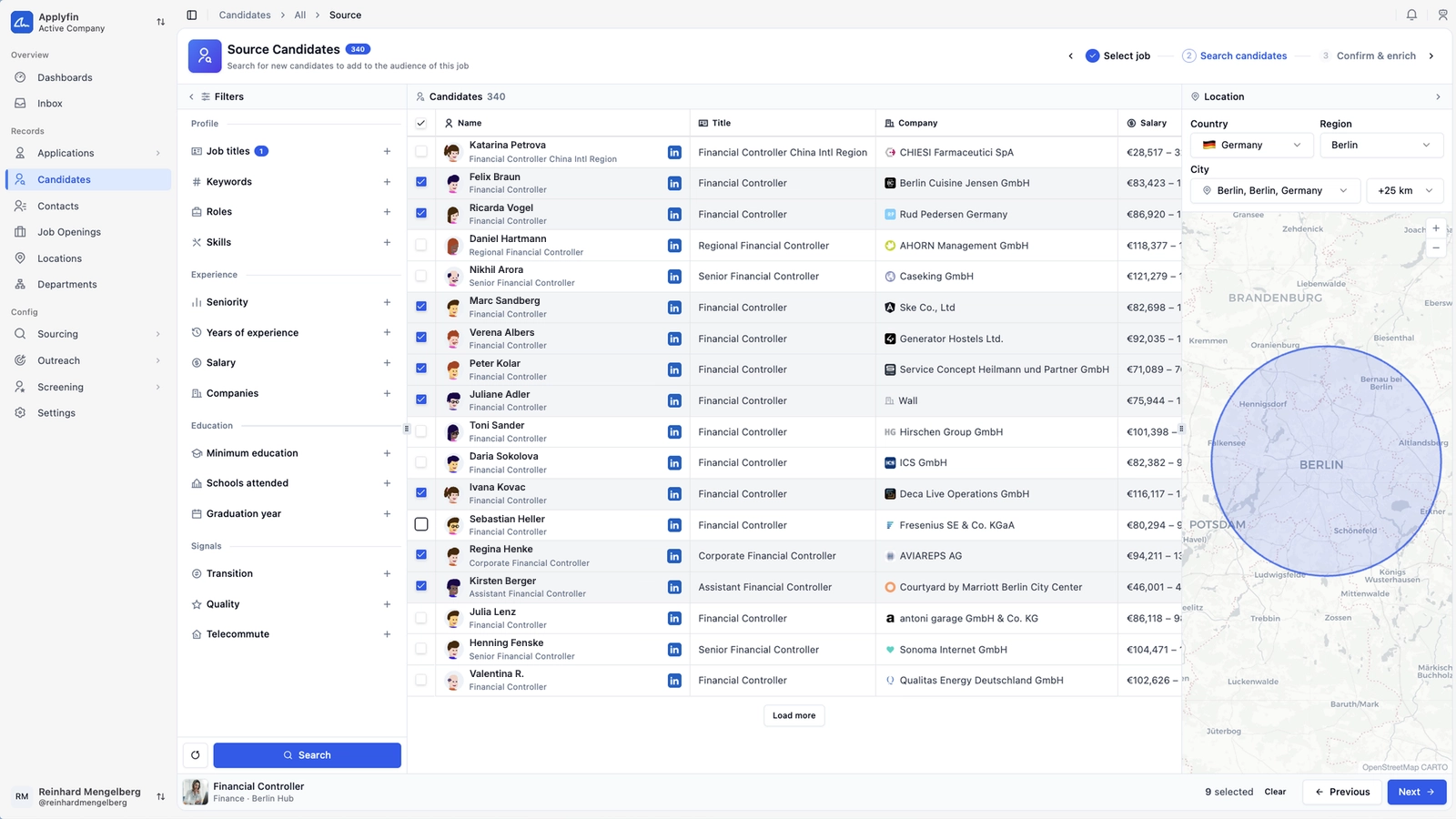This screenshot has width=1456, height=819.
Task: Add a Job titles filter
Action: [387, 151]
